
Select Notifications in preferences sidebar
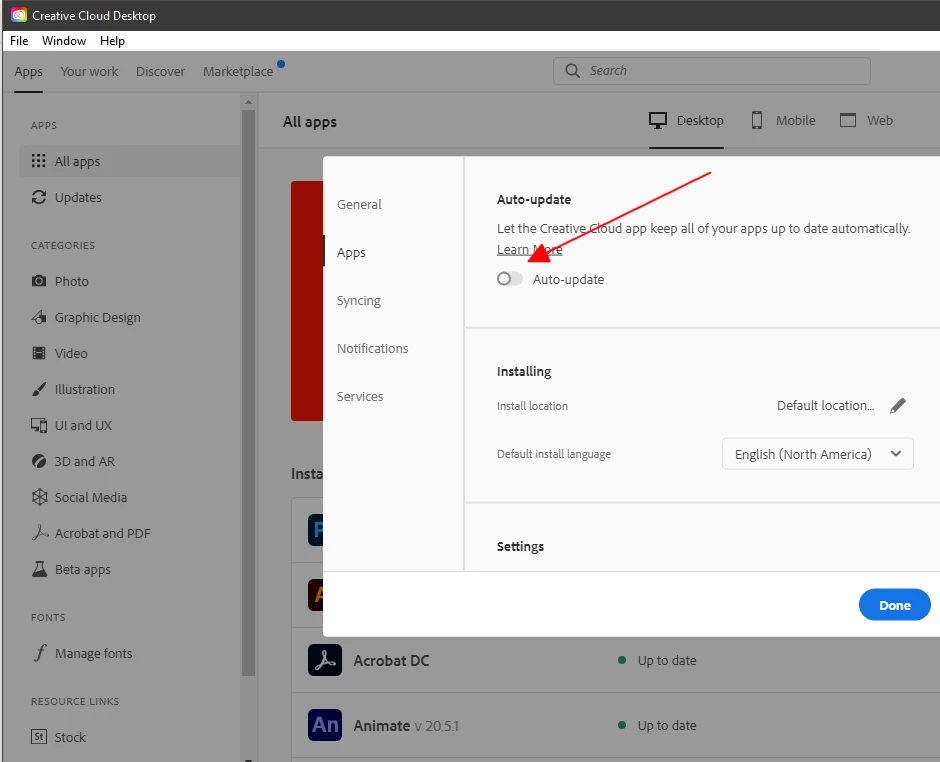coord(372,348)
